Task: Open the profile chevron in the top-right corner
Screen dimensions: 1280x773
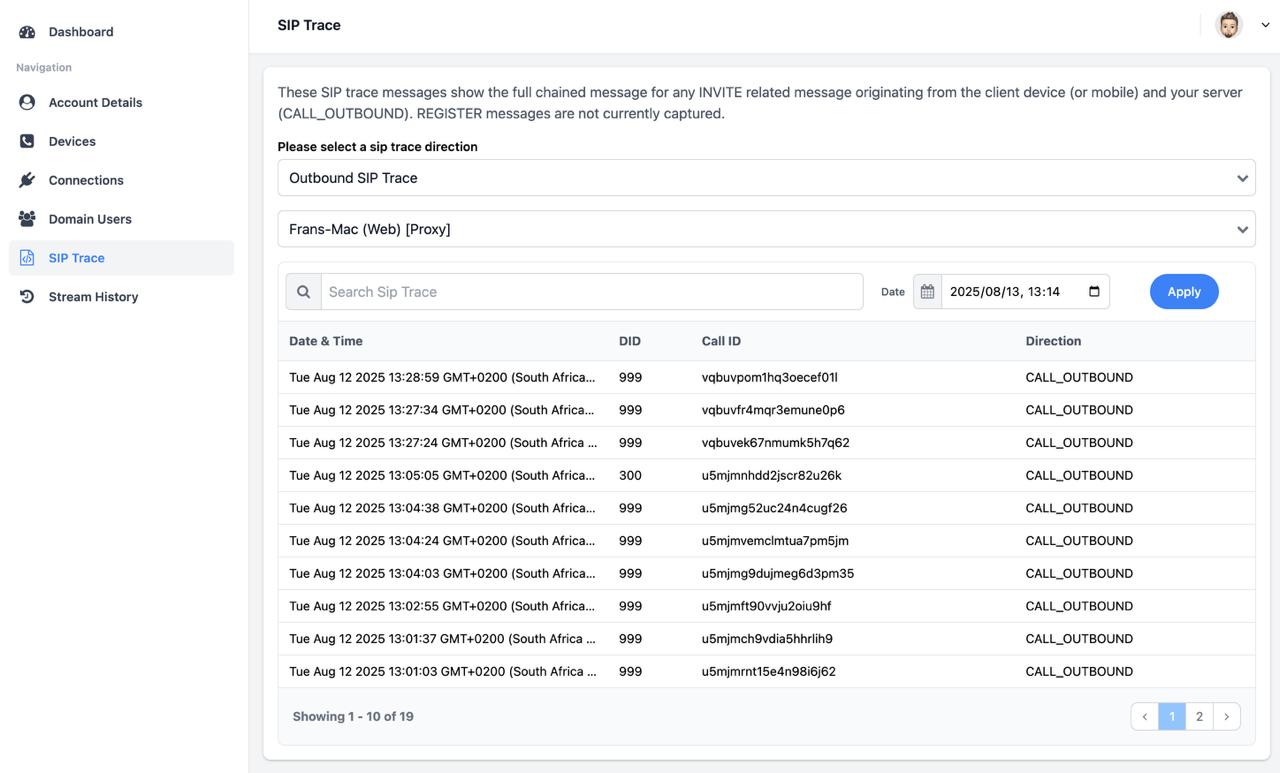Action: tap(1265, 24)
